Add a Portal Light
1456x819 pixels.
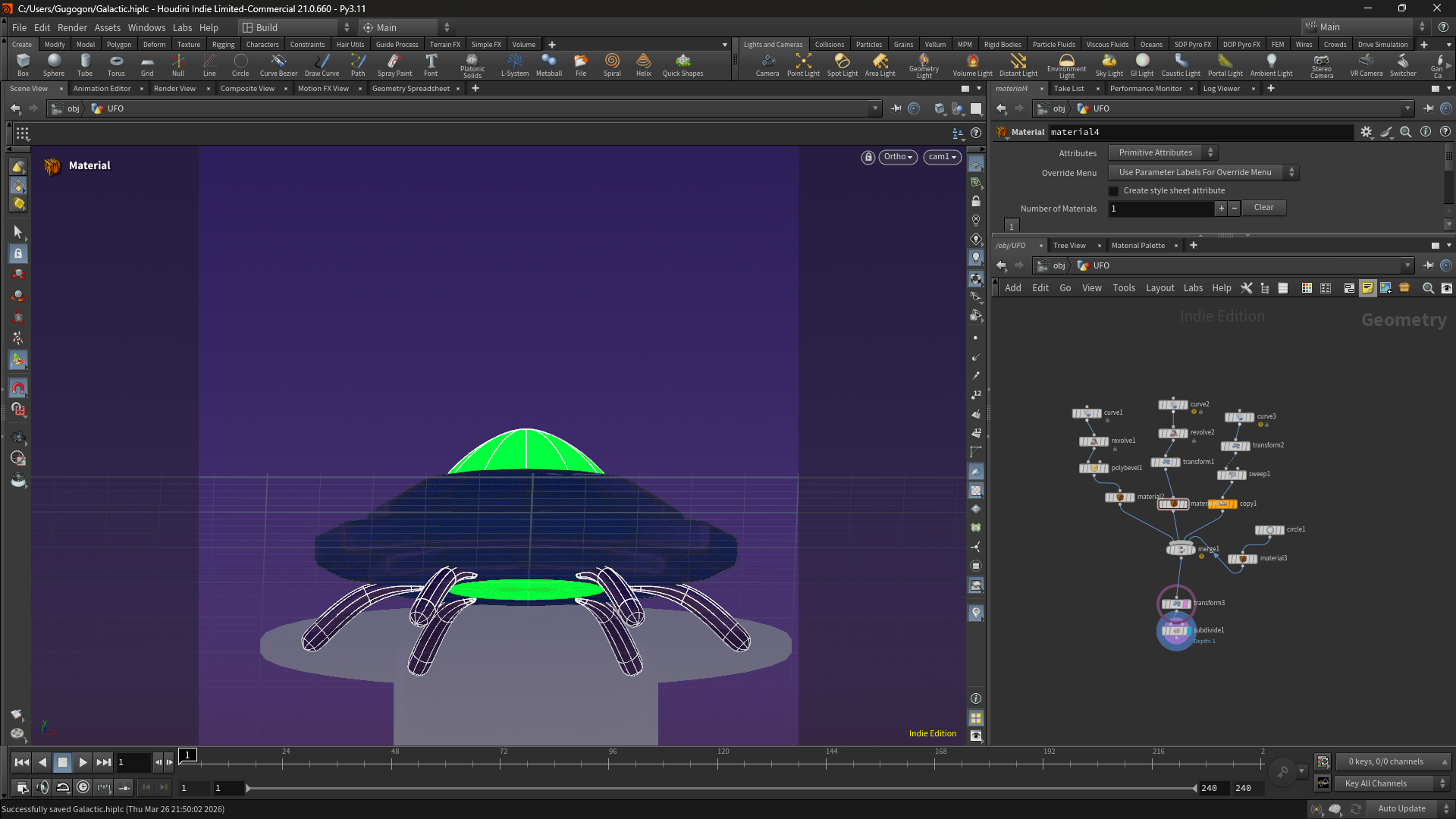(x=1225, y=64)
